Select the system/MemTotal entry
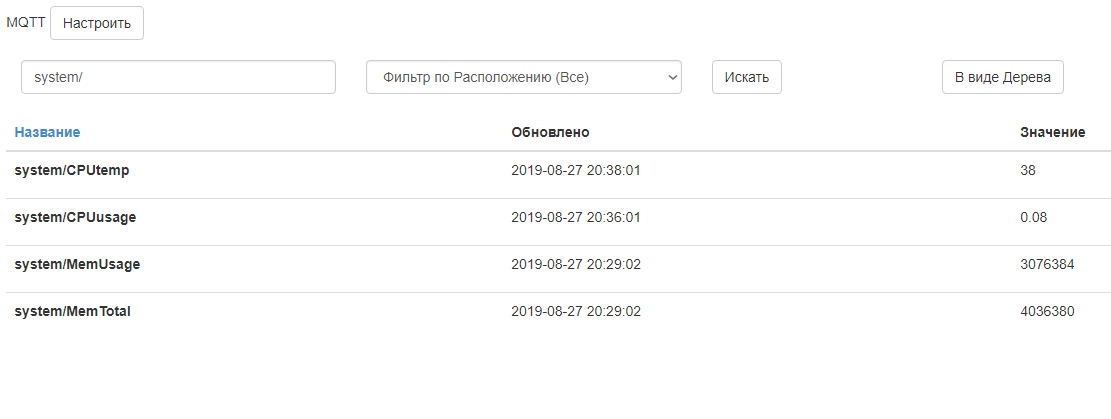The image size is (1111, 419). [x=72, y=311]
